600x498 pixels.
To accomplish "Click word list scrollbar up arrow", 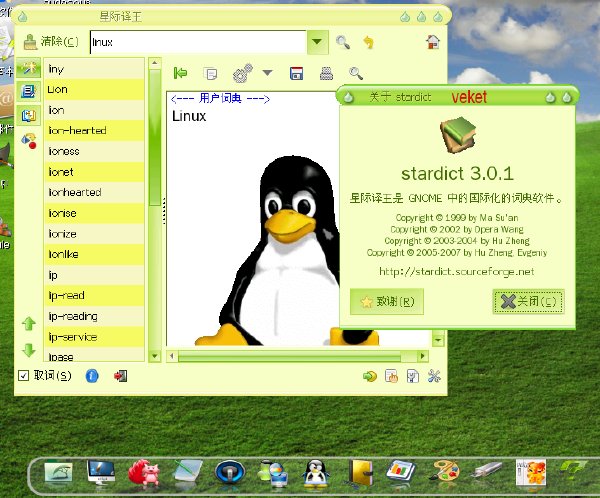I will pyautogui.click(x=155, y=62).
